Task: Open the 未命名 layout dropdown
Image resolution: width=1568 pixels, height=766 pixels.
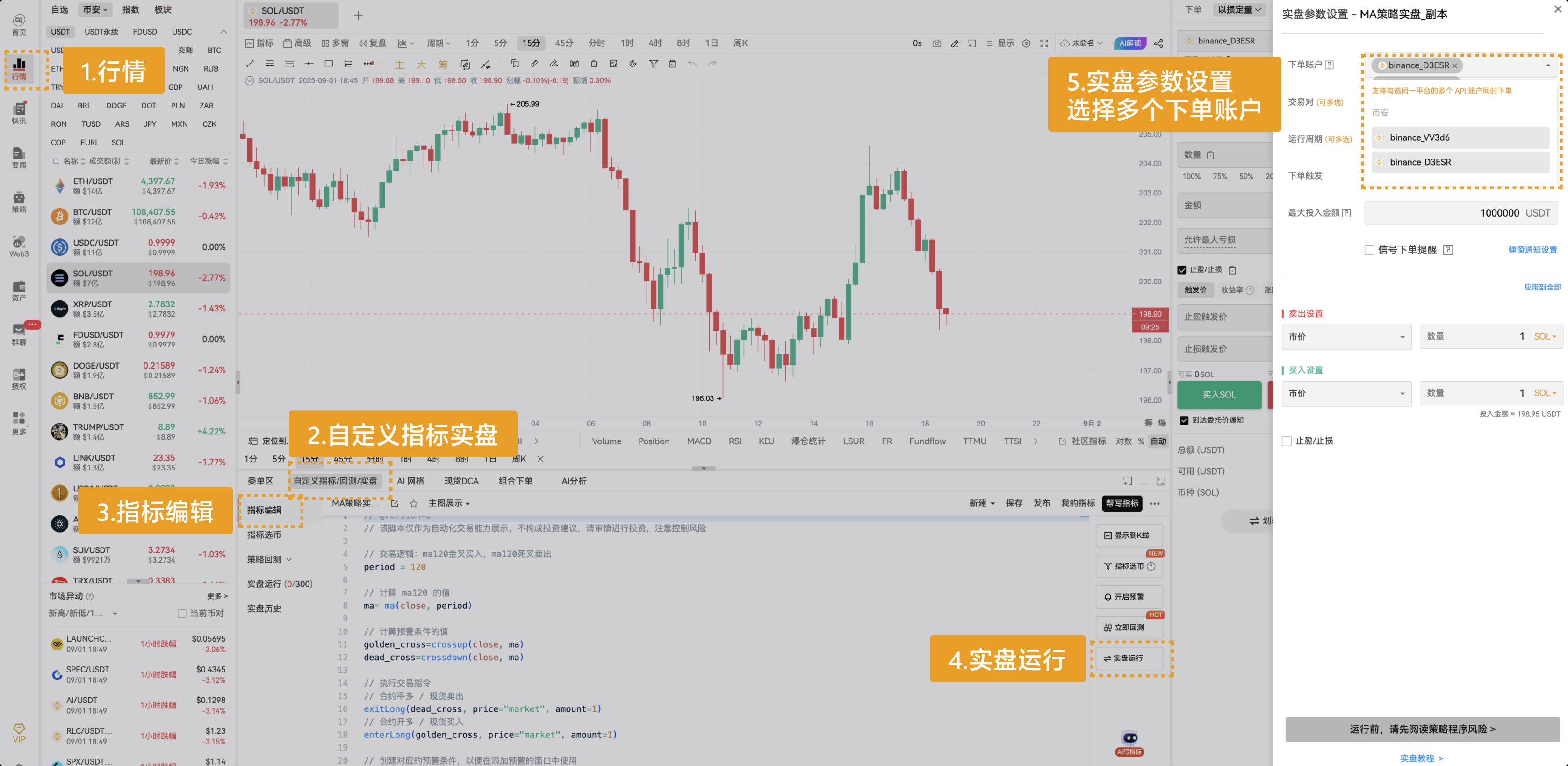Action: tap(1082, 43)
